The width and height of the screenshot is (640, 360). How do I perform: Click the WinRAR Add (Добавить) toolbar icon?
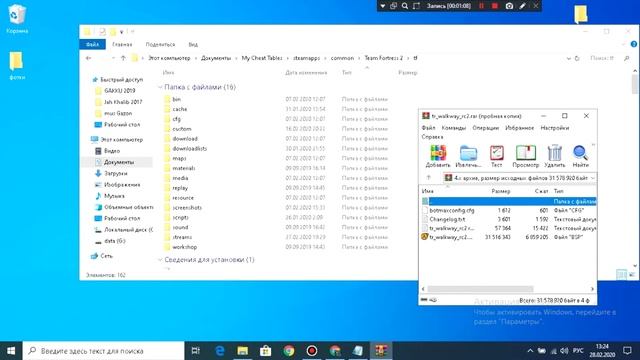[x=438, y=156]
